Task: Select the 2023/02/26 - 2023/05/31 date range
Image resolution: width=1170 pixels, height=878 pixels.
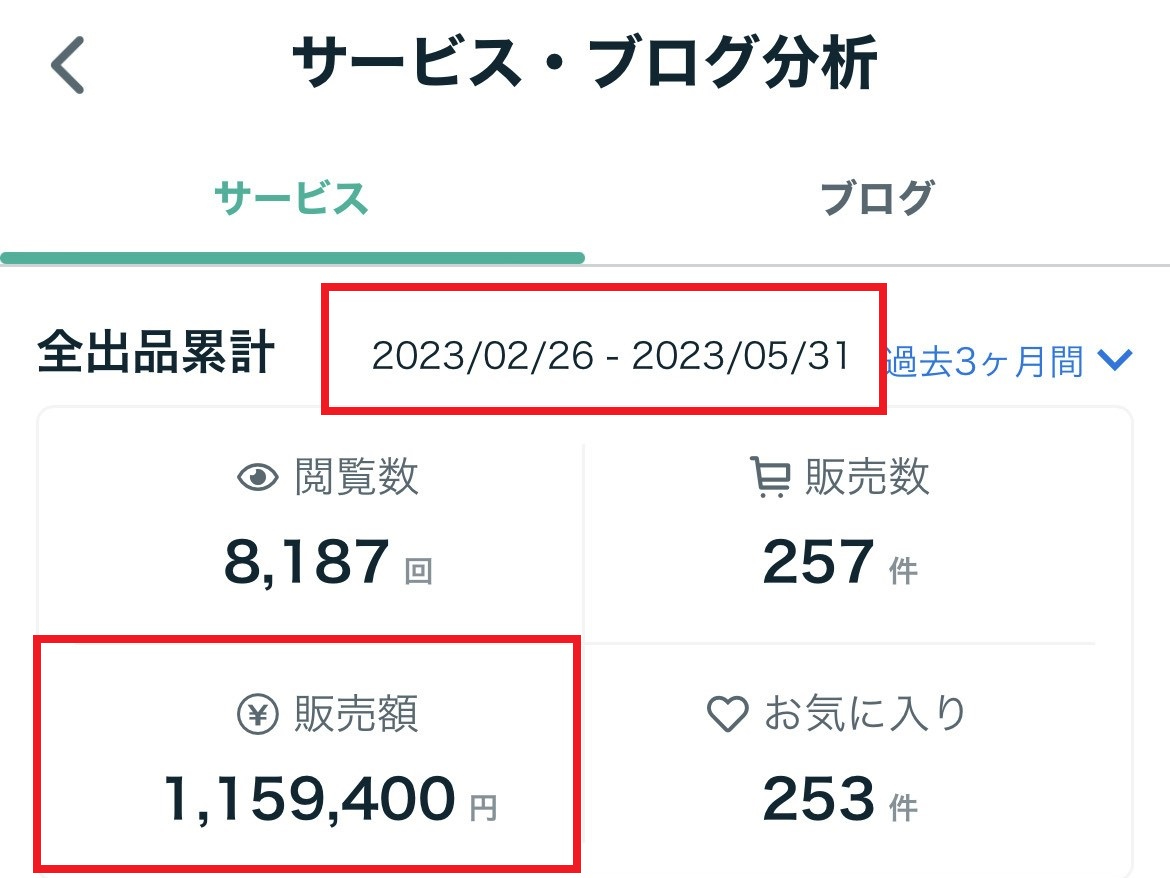Action: (x=610, y=357)
